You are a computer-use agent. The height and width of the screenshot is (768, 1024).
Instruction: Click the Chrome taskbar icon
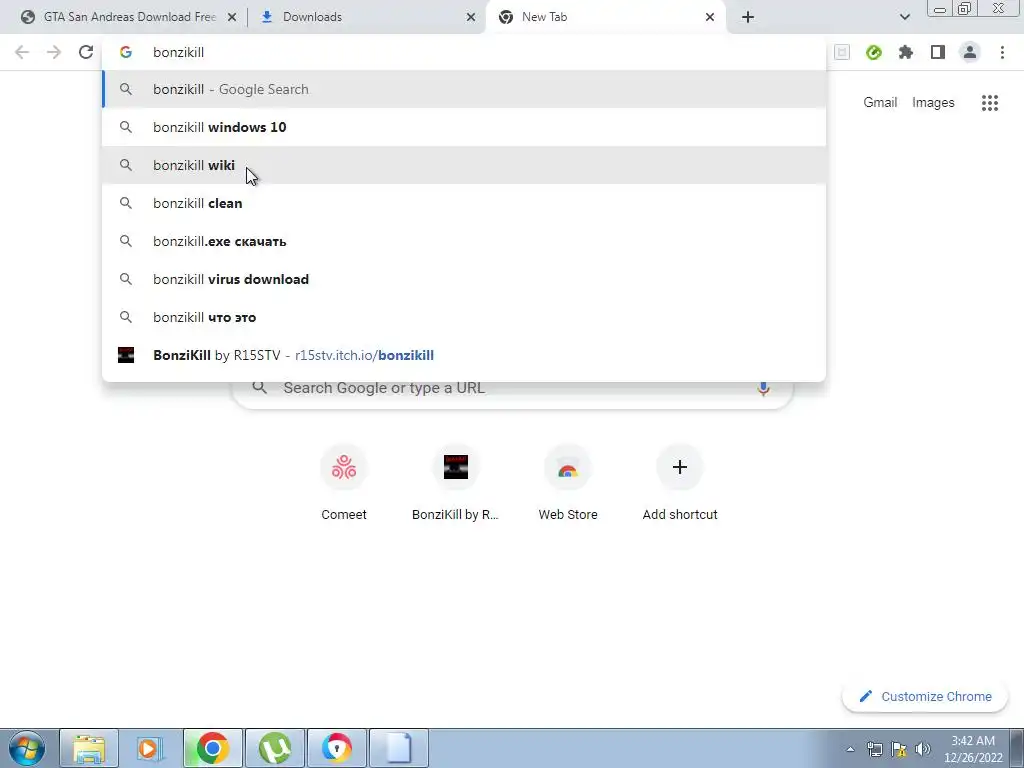pyautogui.click(x=213, y=748)
